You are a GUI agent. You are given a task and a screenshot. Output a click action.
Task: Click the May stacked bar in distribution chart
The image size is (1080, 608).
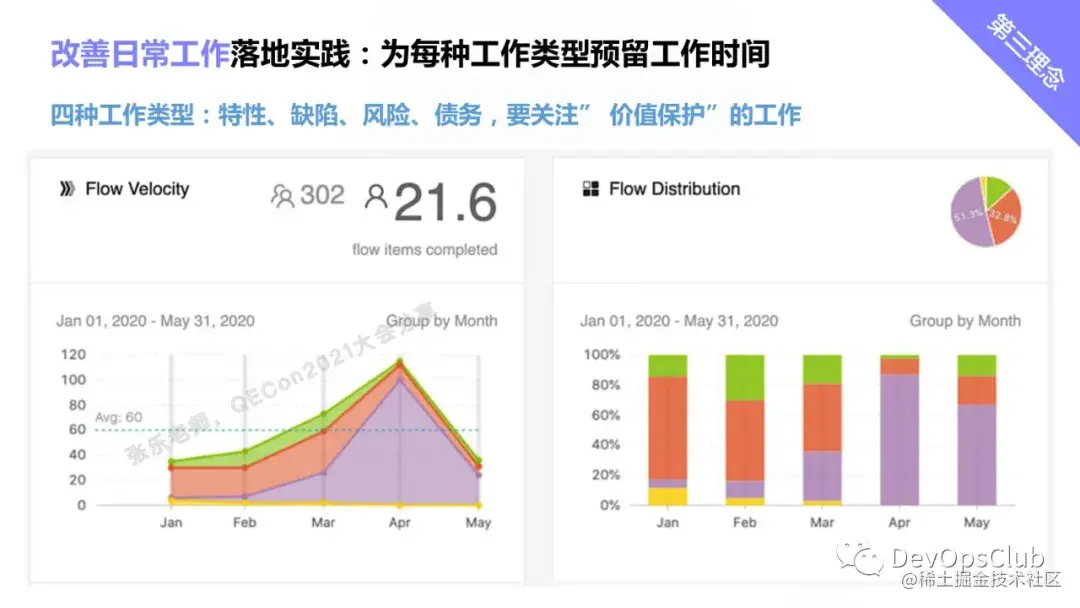[x=976, y=430]
